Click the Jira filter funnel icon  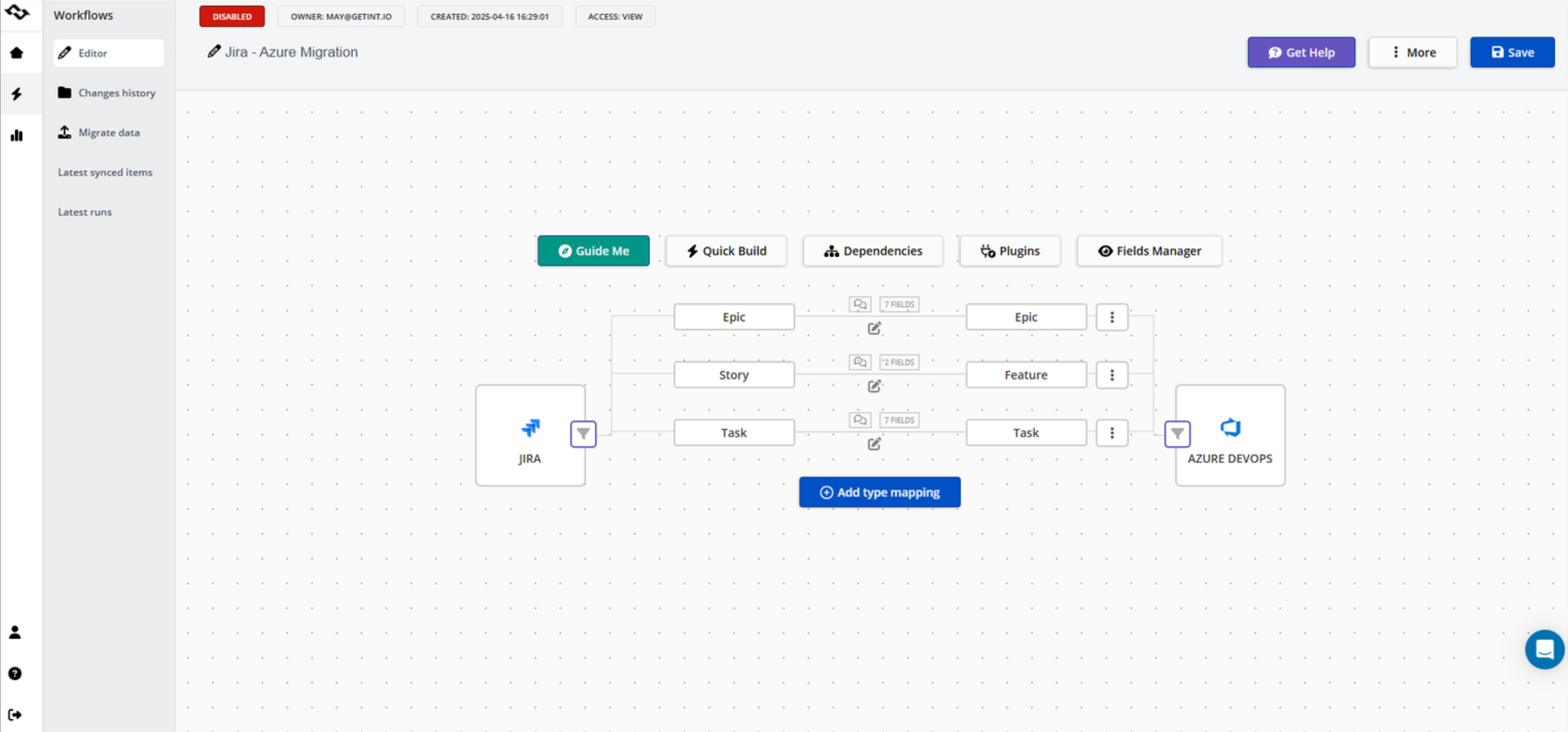pos(582,434)
